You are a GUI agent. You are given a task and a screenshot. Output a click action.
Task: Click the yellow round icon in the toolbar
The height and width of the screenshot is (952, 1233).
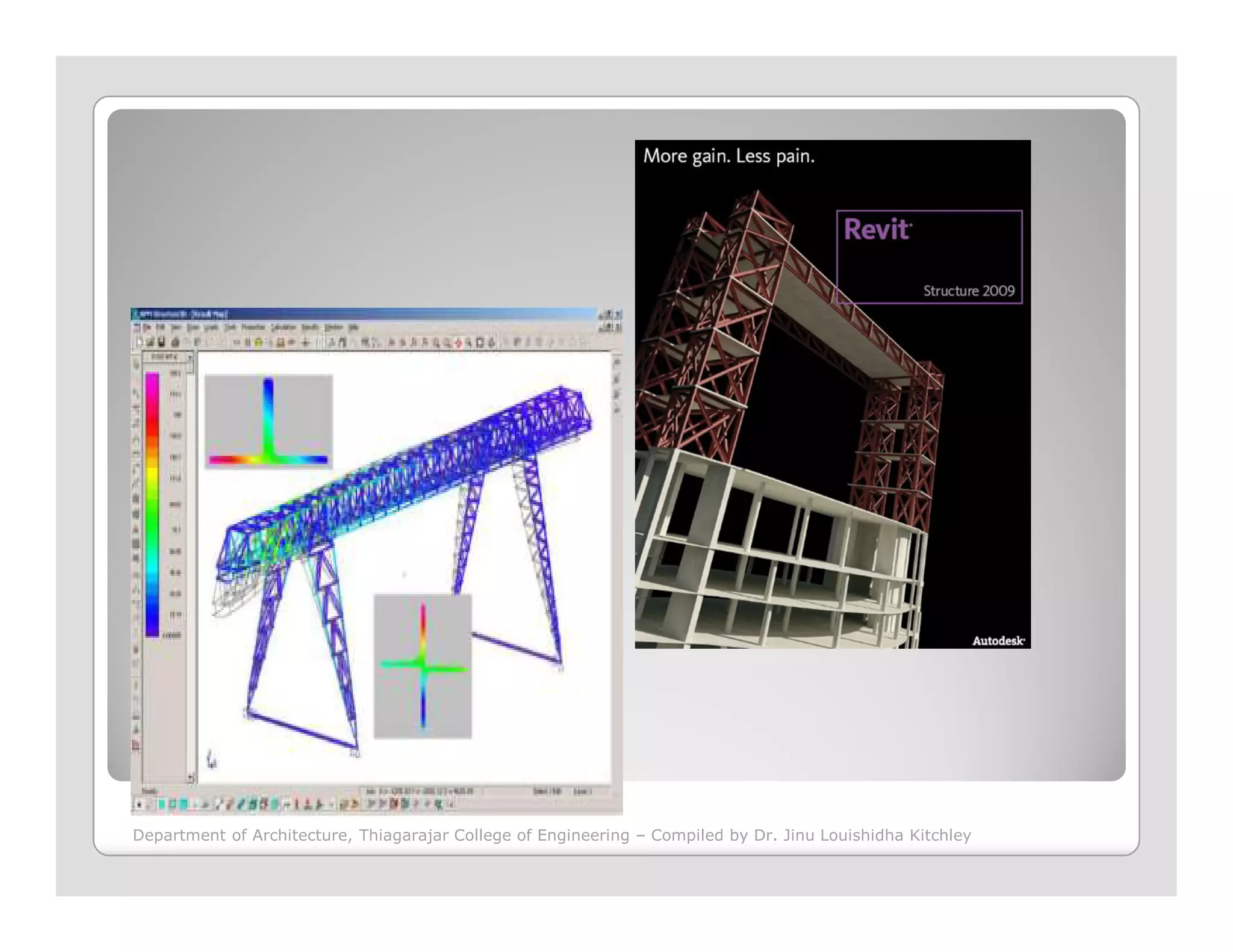(x=258, y=342)
